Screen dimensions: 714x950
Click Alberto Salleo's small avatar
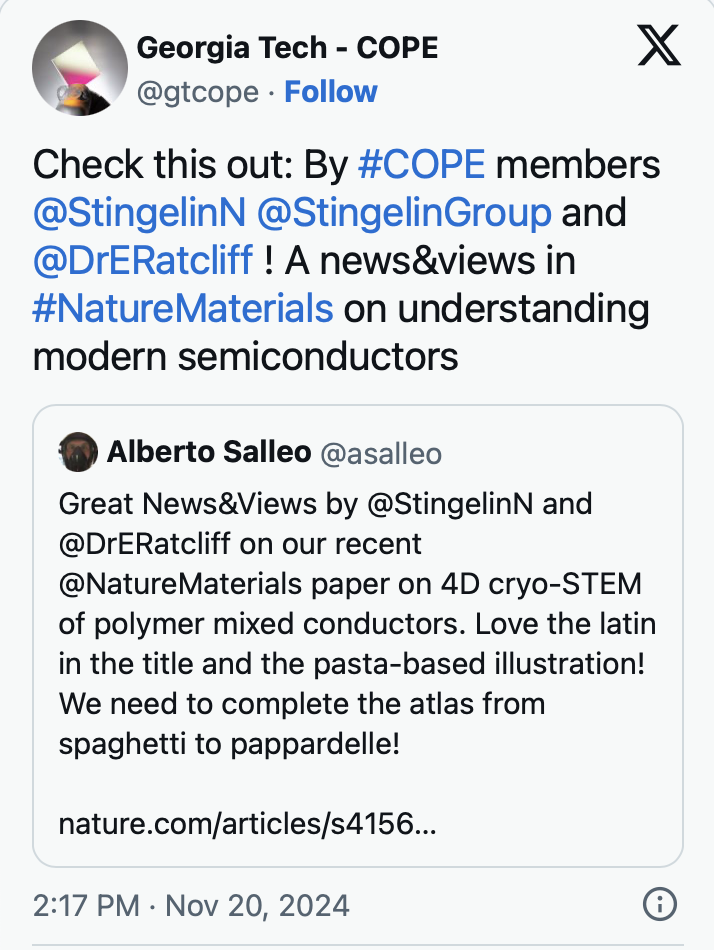(x=78, y=452)
